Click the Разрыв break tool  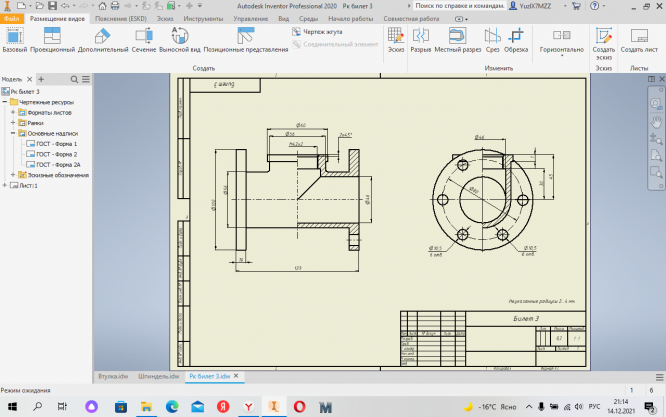420,39
